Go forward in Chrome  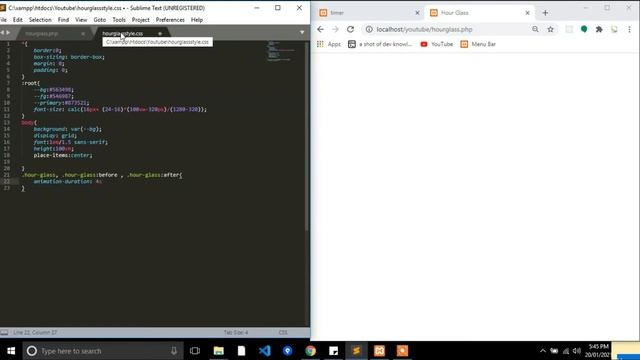pos(335,29)
